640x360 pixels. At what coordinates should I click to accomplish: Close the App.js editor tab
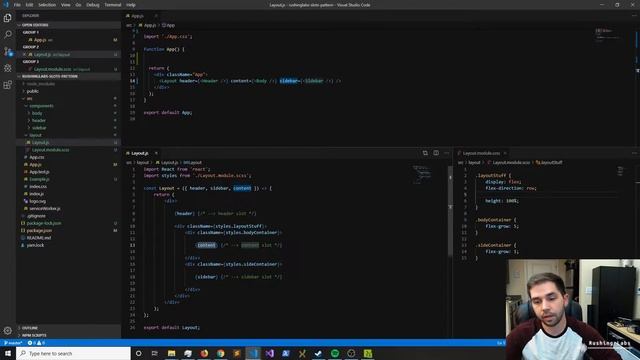(x=156, y=16)
